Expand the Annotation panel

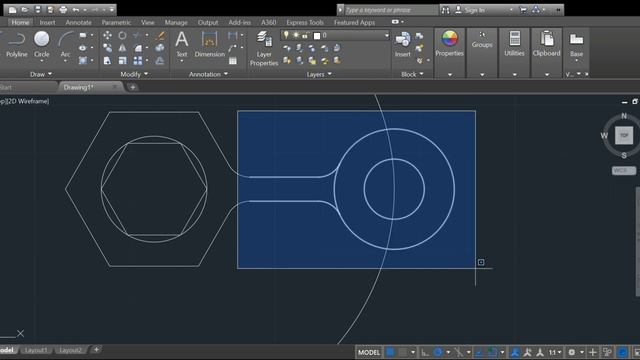(209, 74)
